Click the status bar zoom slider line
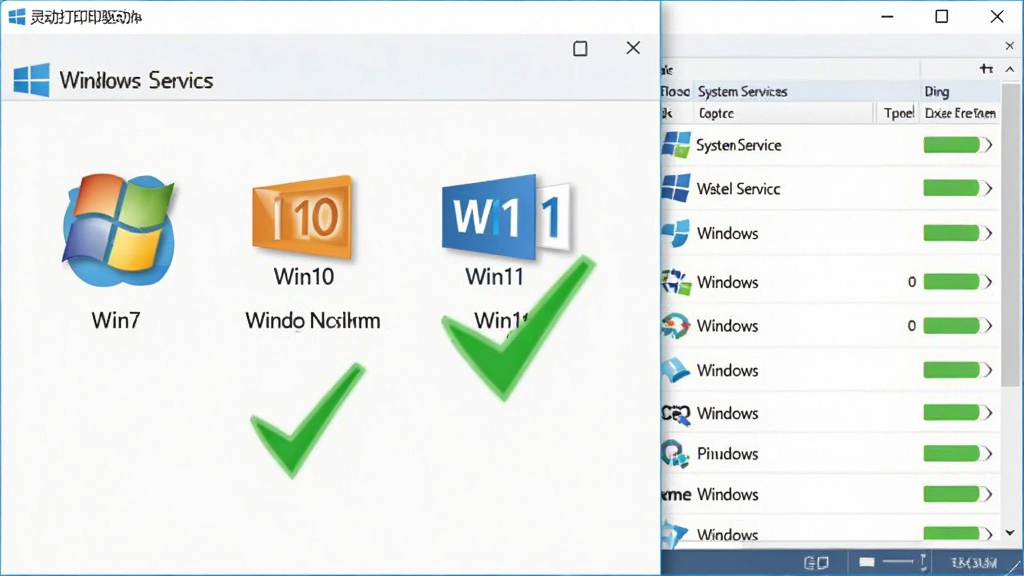This screenshot has height=576, width=1024. pos(898,562)
